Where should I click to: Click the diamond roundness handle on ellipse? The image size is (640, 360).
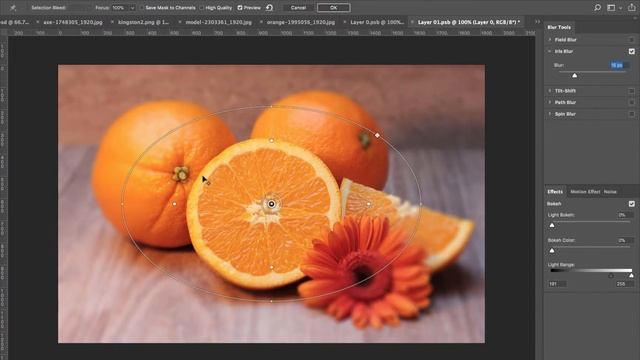click(x=377, y=135)
